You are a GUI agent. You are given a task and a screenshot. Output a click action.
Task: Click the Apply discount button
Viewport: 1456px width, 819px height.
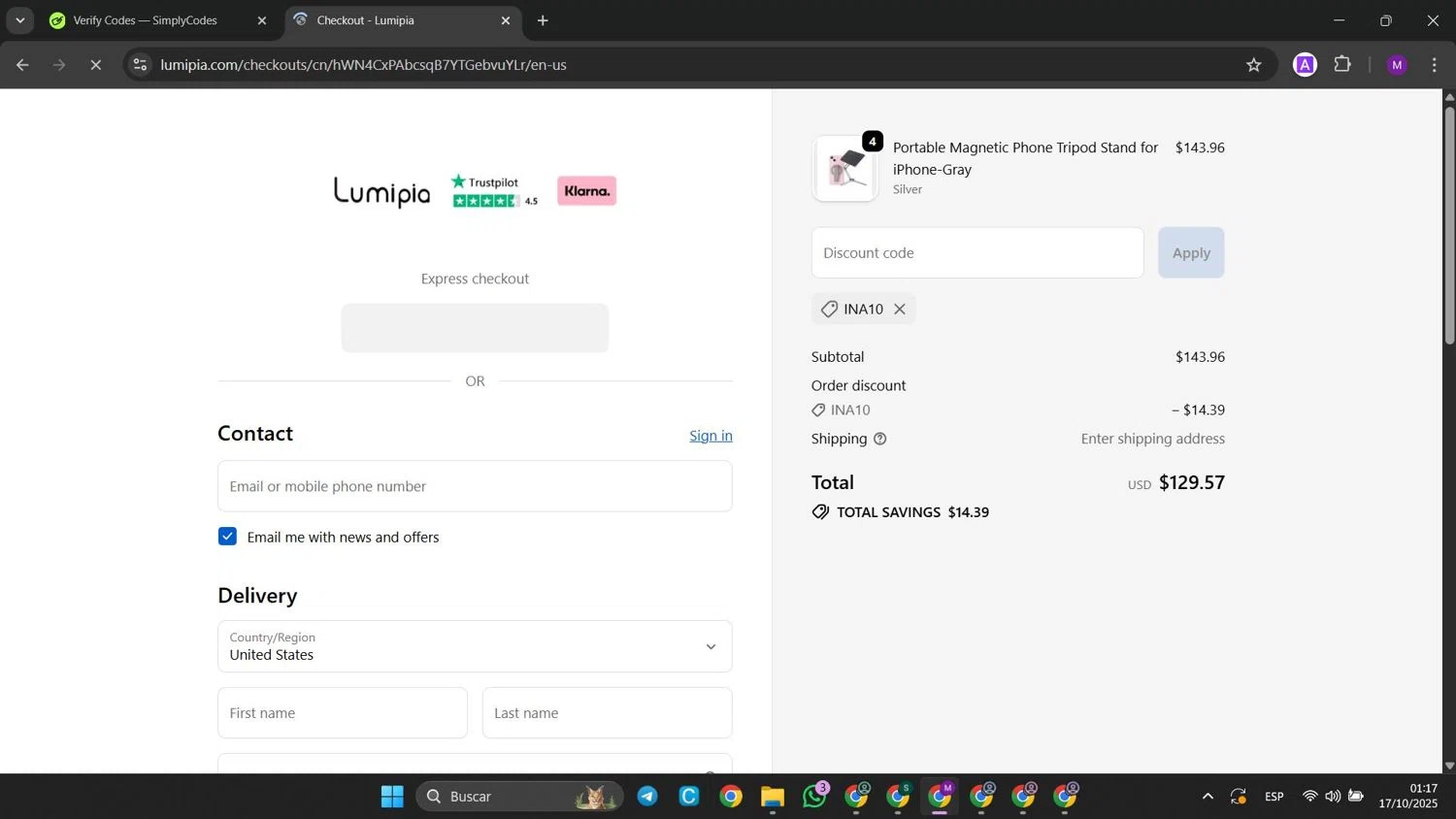(x=1191, y=252)
